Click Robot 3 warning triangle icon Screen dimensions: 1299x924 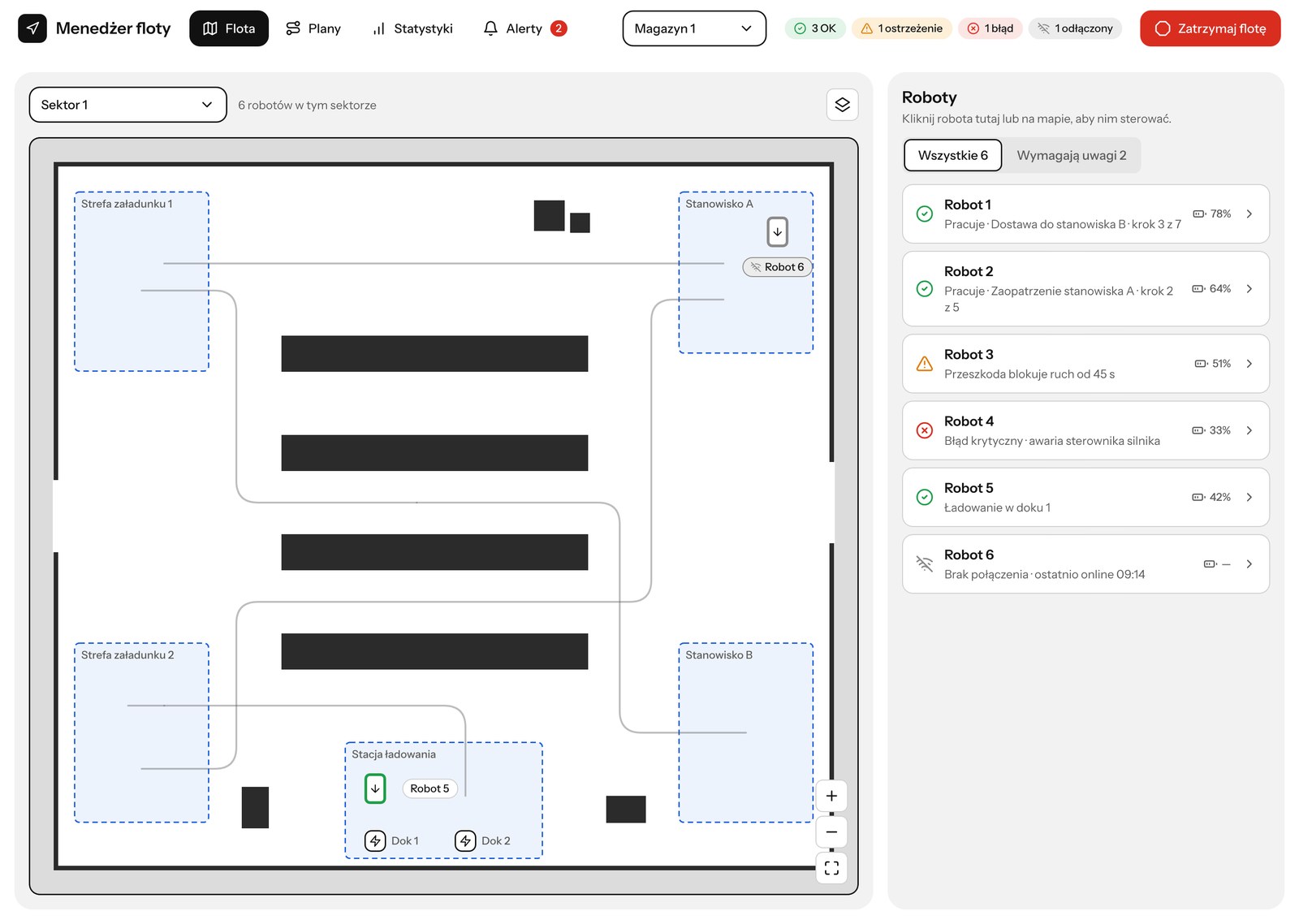924,364
